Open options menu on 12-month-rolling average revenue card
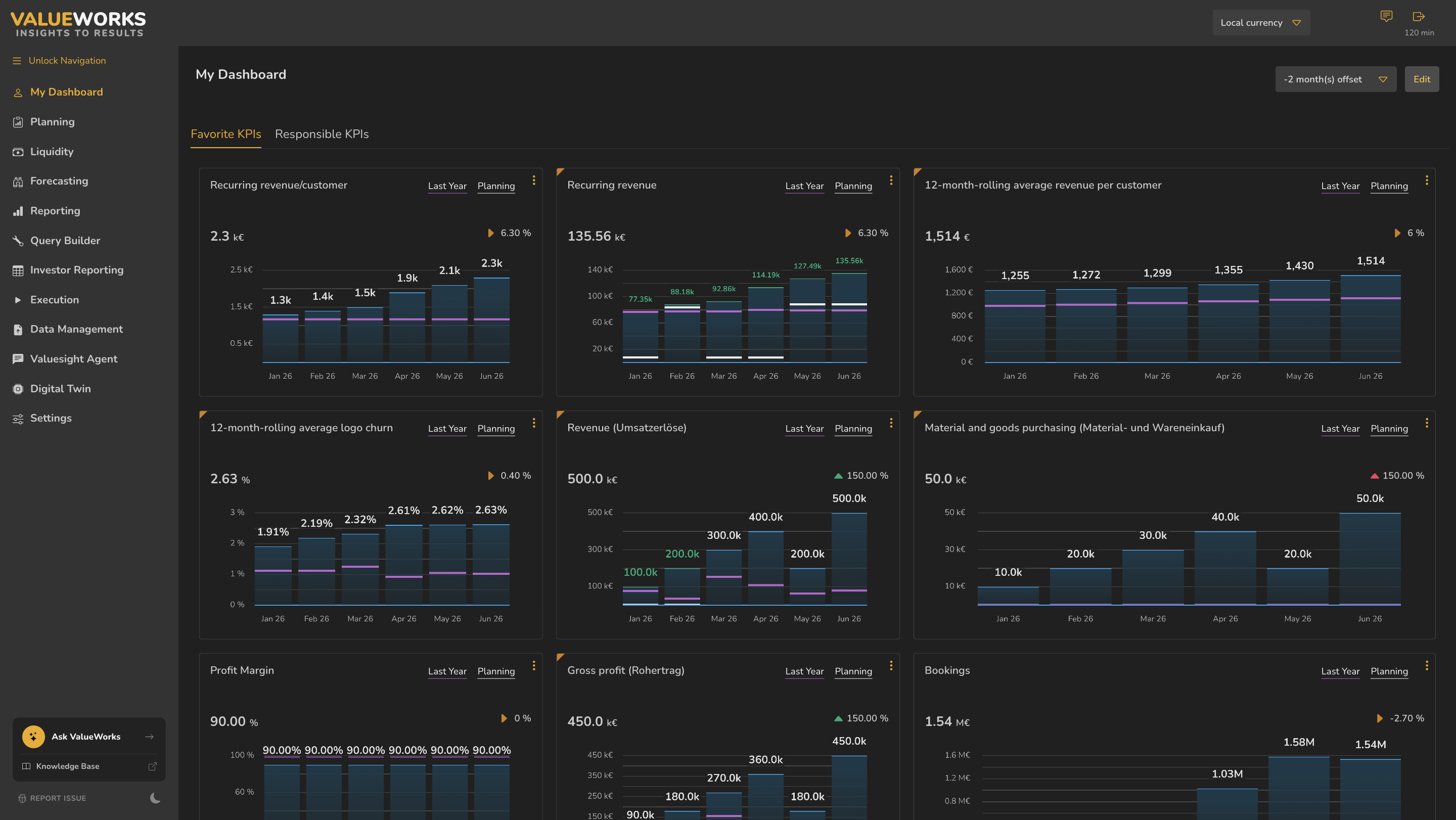 1427,180
